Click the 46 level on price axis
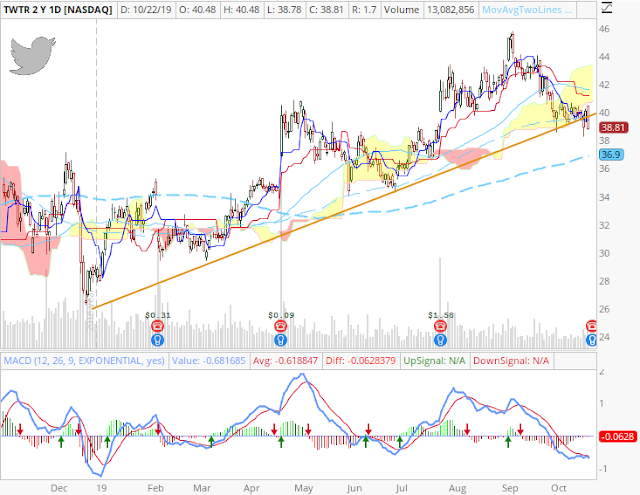The width and height of the screenshot is (640, 495). [604, 29]
